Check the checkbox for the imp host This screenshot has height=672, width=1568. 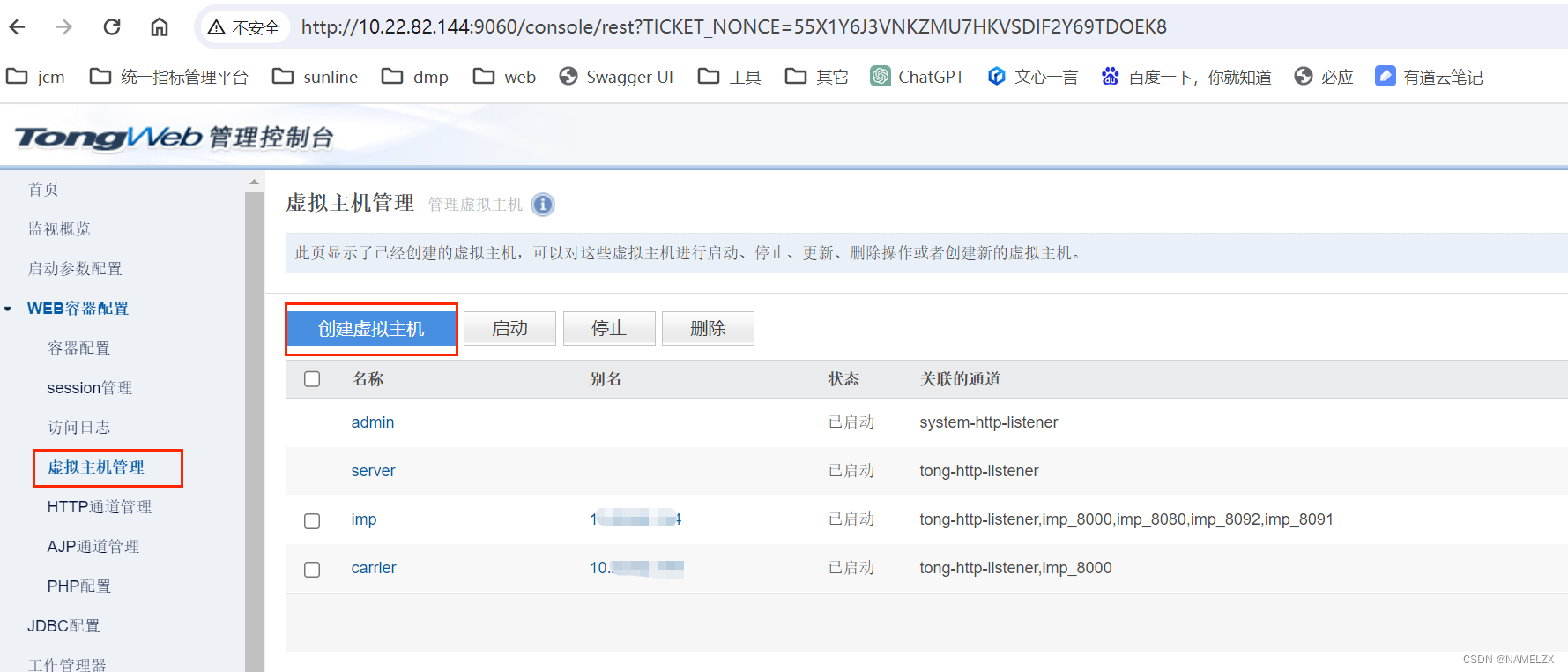point(312,520)
